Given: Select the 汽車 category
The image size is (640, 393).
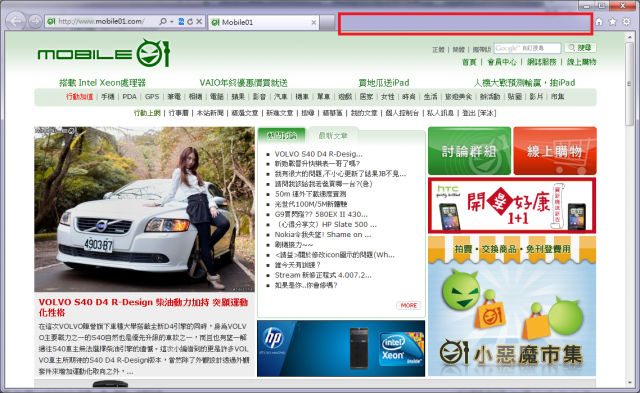Looking at the screenshot, I should [x=280, y=97].
